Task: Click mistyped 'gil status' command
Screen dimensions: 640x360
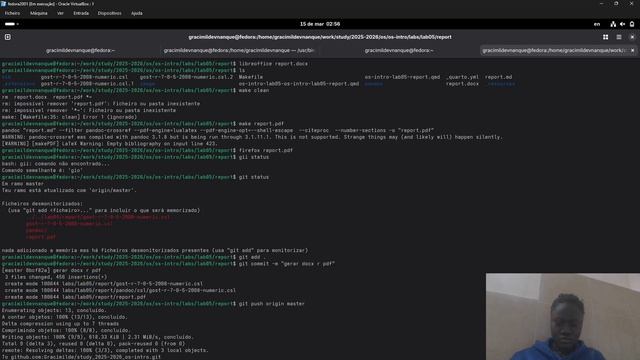Action: (253, 157)
